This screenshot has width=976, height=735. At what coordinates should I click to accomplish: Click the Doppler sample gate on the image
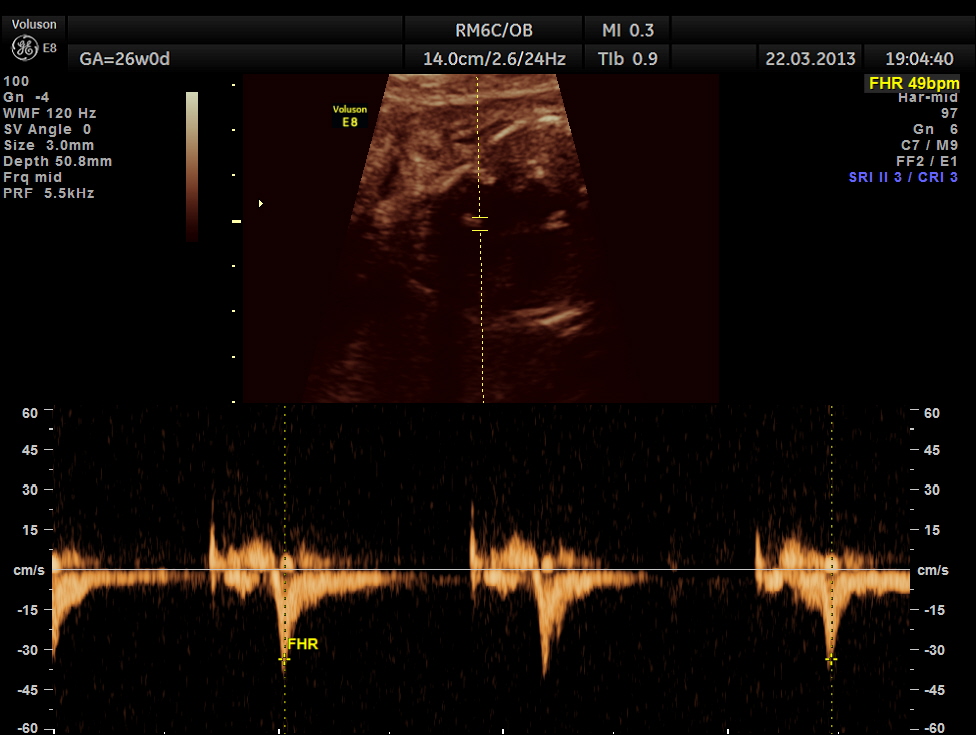pyautogui.click(x=480, y=224)
